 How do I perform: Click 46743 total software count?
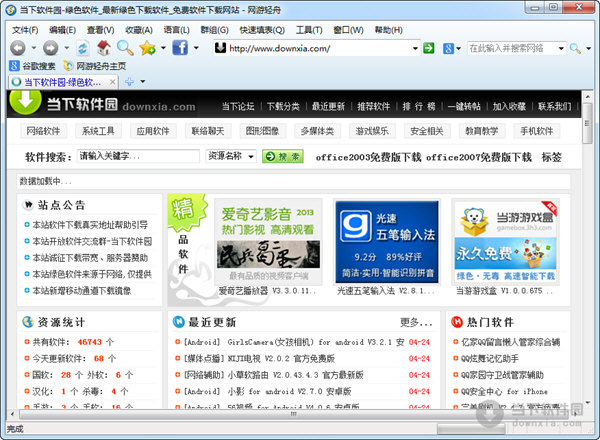90,342
